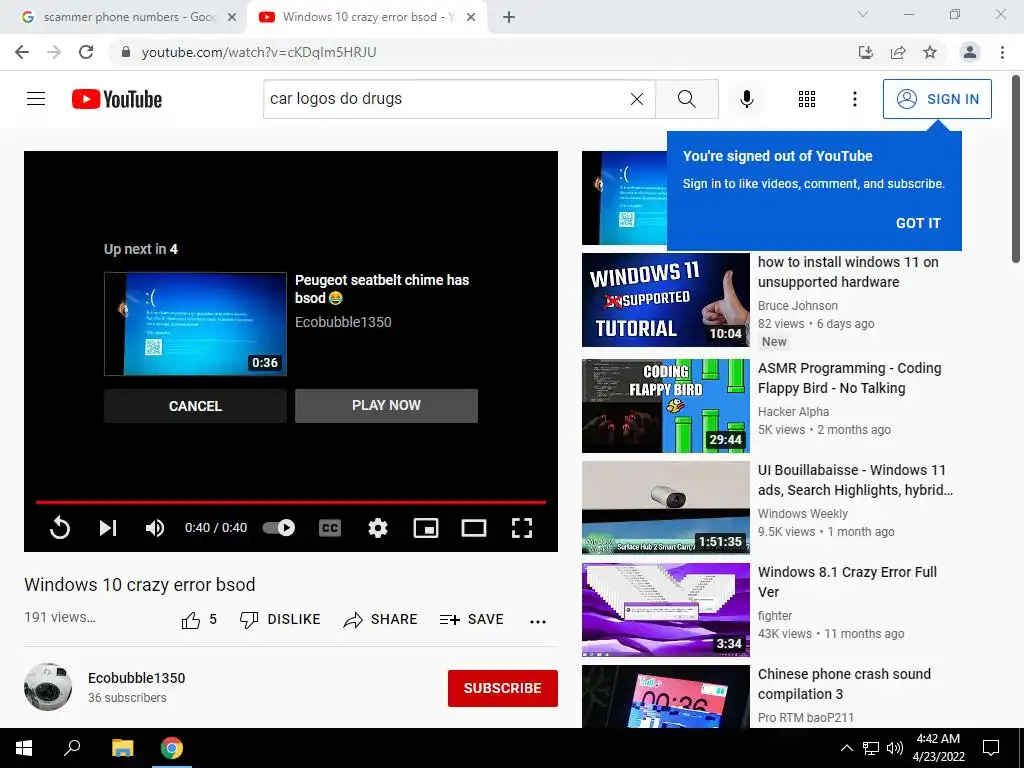Open the Peugeot seatbelt chime up-next thumbnail
Image resolution: width=1024 pixels, height=768 pixels.
[195, 324]
